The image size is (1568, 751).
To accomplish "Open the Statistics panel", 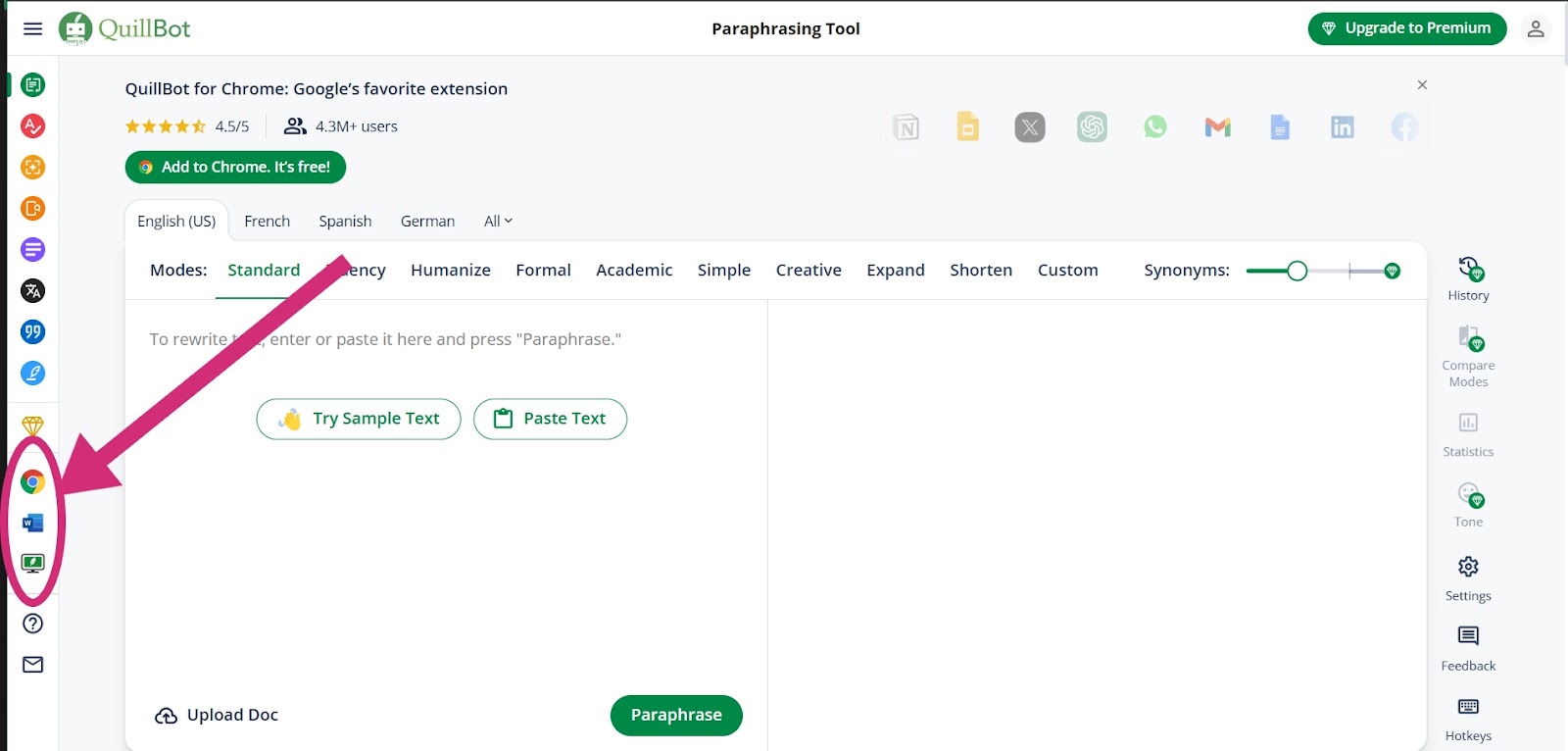I will (1468, 435).
